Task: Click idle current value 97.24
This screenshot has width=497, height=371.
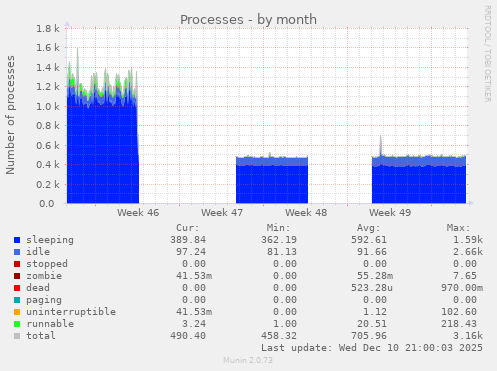Action: point(191,252)
